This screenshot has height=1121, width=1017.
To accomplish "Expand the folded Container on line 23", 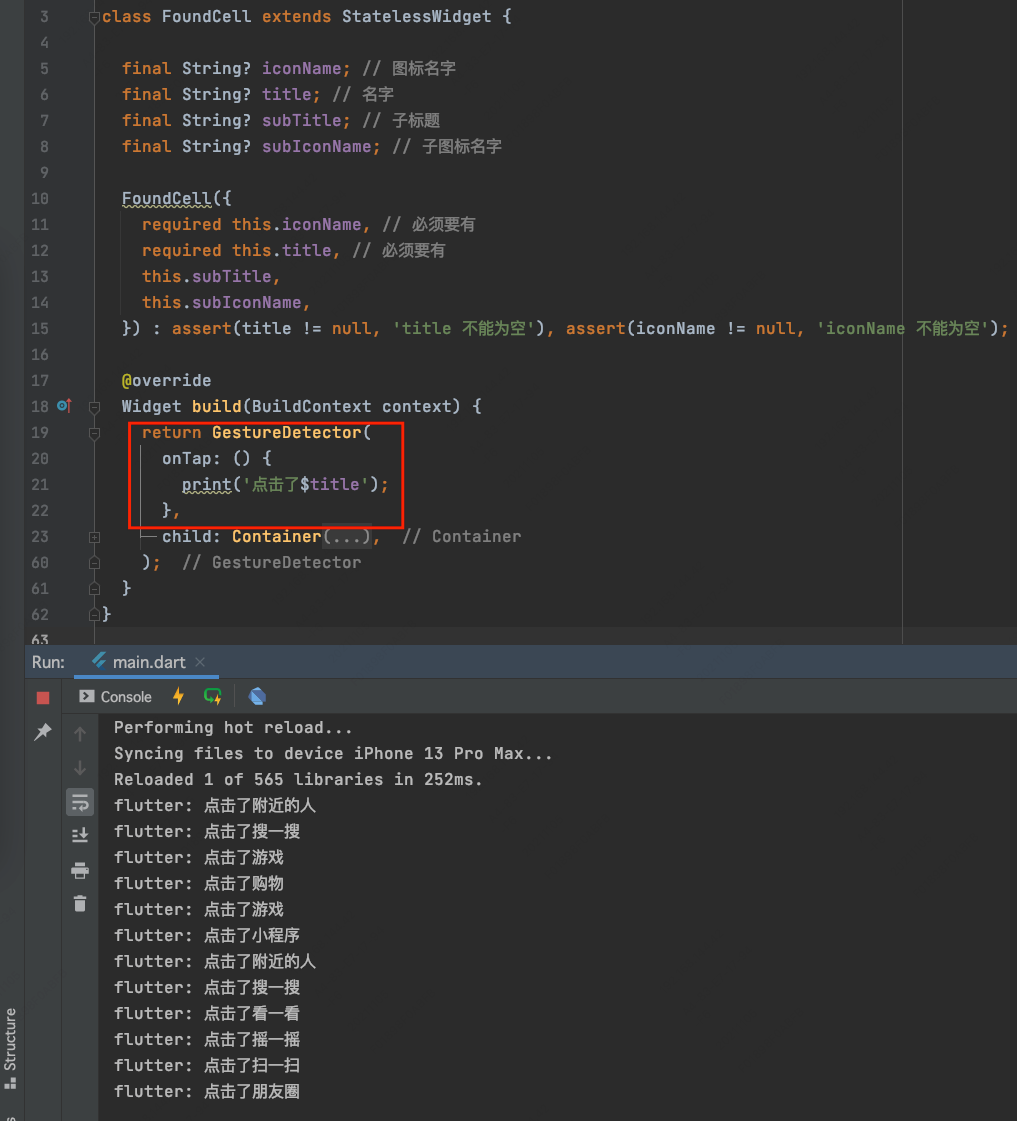I will coord(94,537).
